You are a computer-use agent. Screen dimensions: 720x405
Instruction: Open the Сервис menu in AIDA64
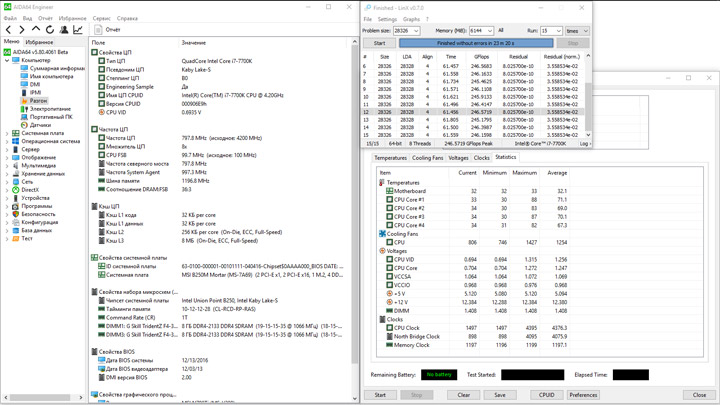(x=102, y=18)
